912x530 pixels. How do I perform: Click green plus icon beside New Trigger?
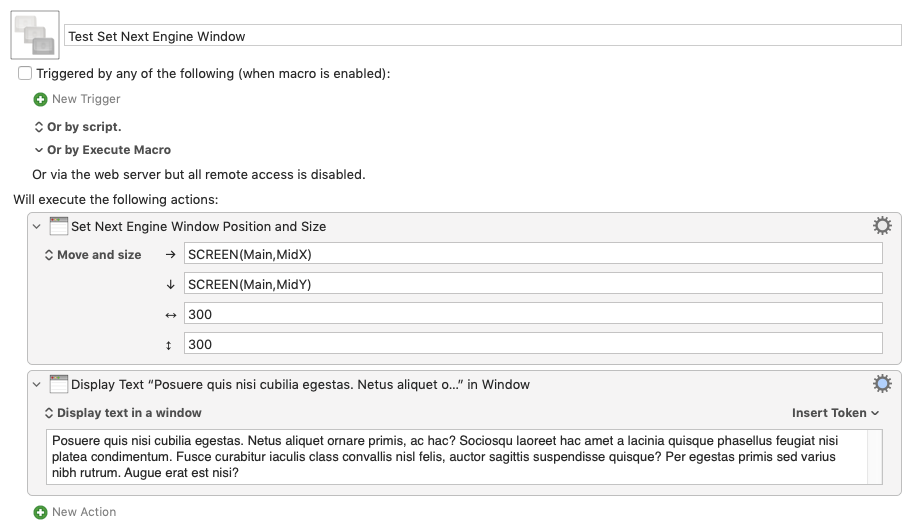tap(40, 99)
